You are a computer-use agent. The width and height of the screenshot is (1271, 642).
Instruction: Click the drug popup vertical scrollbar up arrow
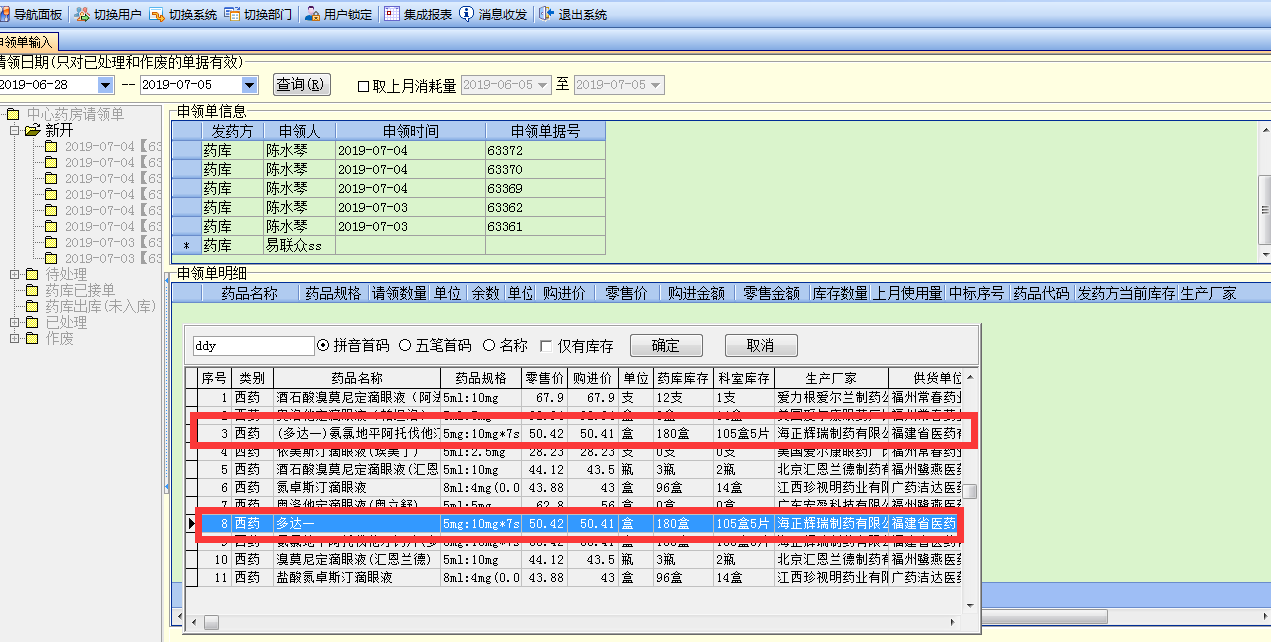coord(969,377)
